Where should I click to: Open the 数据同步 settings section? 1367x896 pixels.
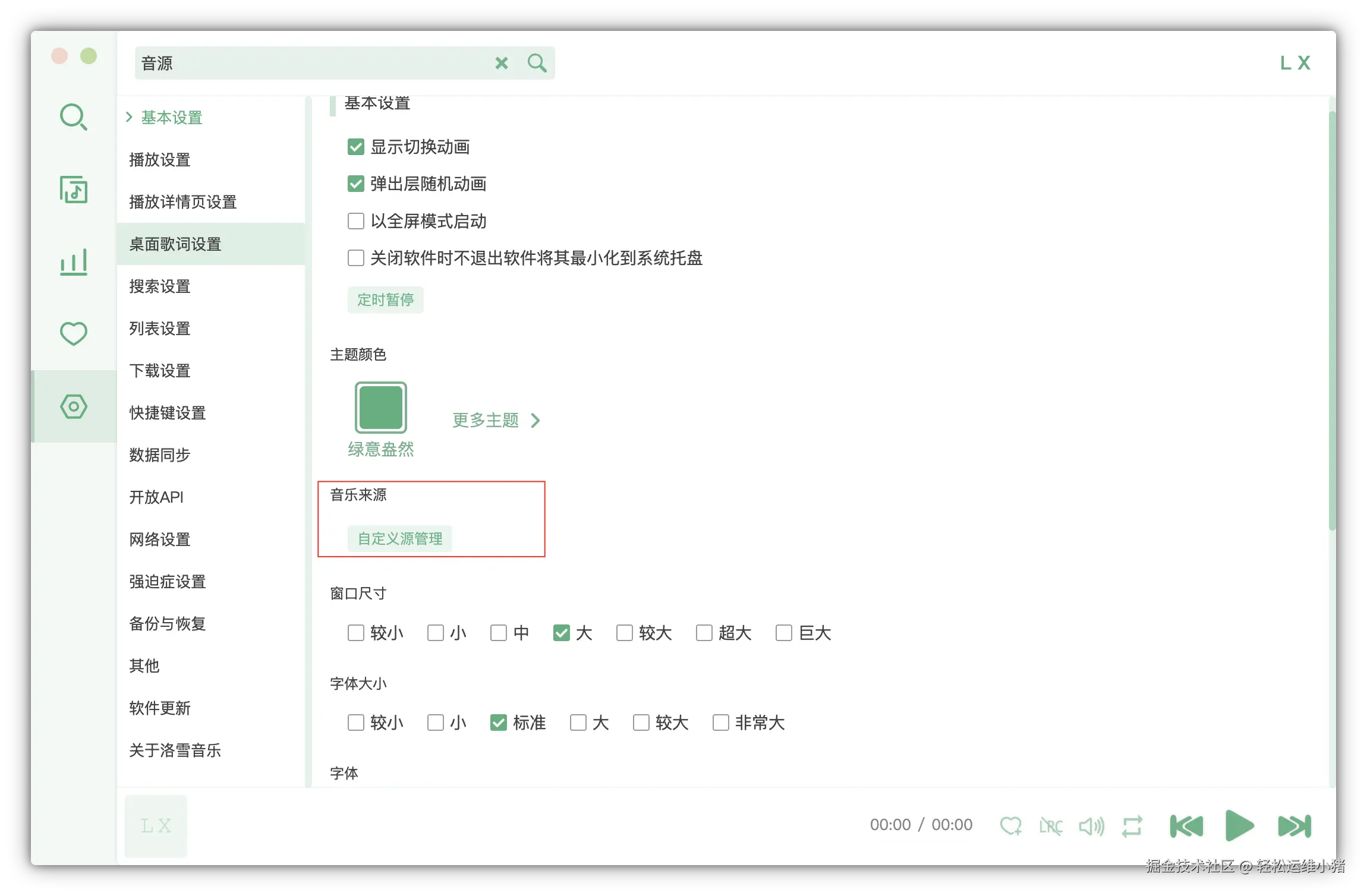pos(159,455)
